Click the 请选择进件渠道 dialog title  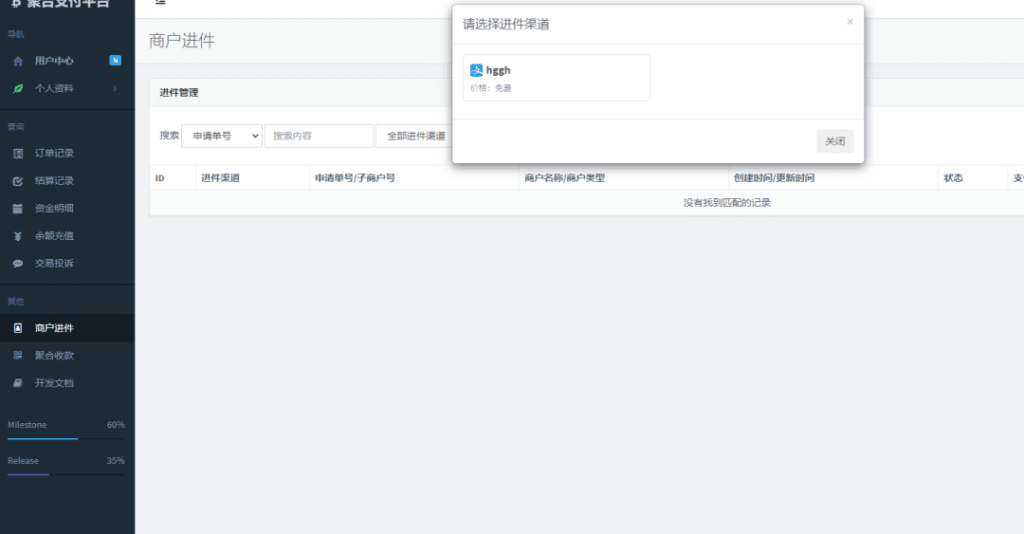pos(506,24)
